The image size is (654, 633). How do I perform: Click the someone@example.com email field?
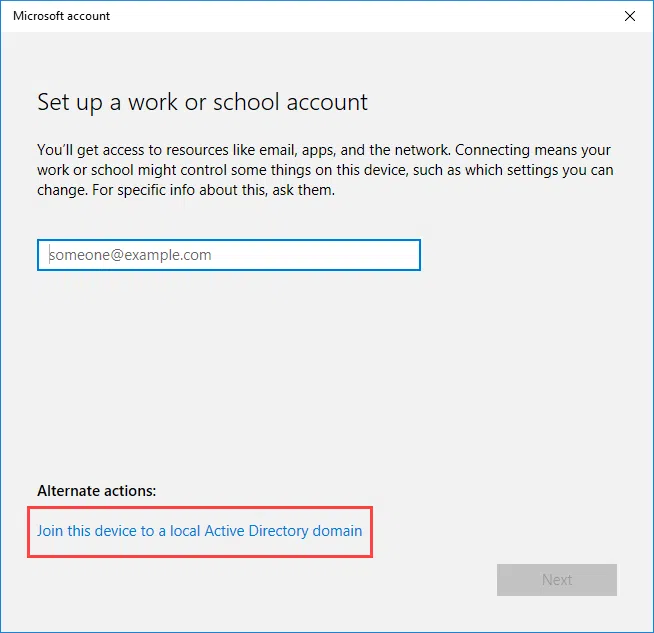tap(229, 255)
